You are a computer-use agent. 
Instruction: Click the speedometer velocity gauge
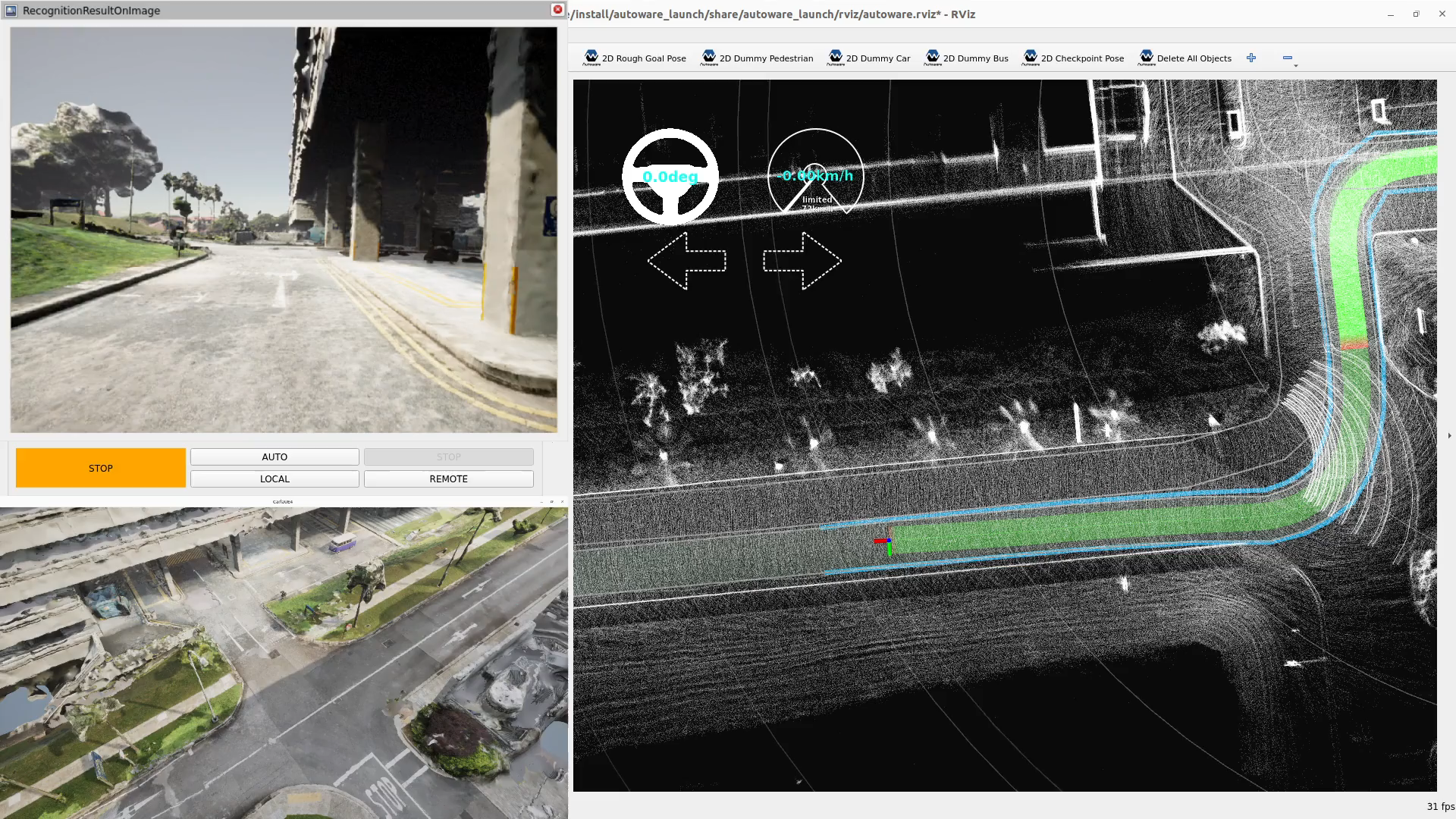[815, 174]
